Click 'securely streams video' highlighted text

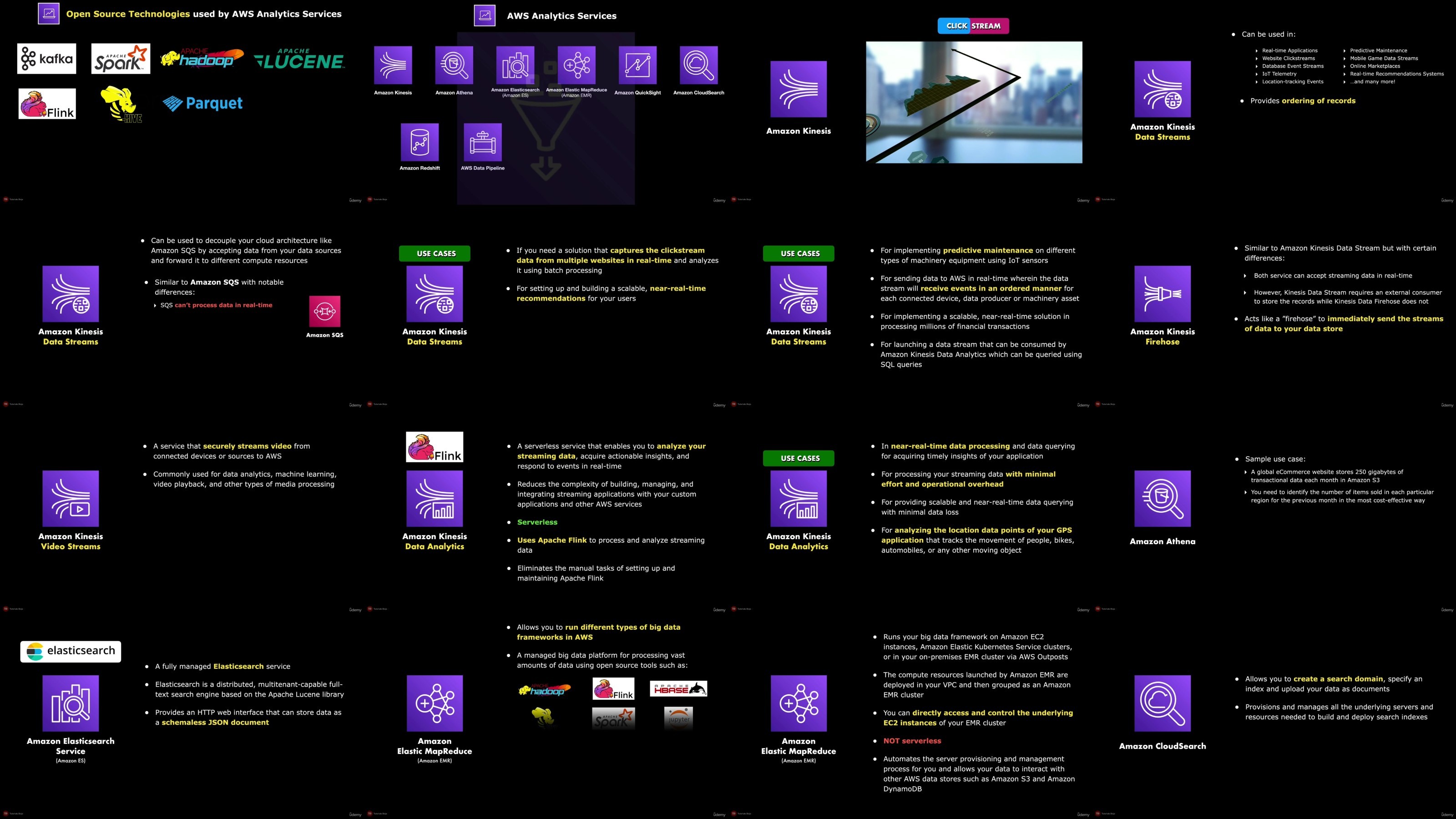pos(247,446)
